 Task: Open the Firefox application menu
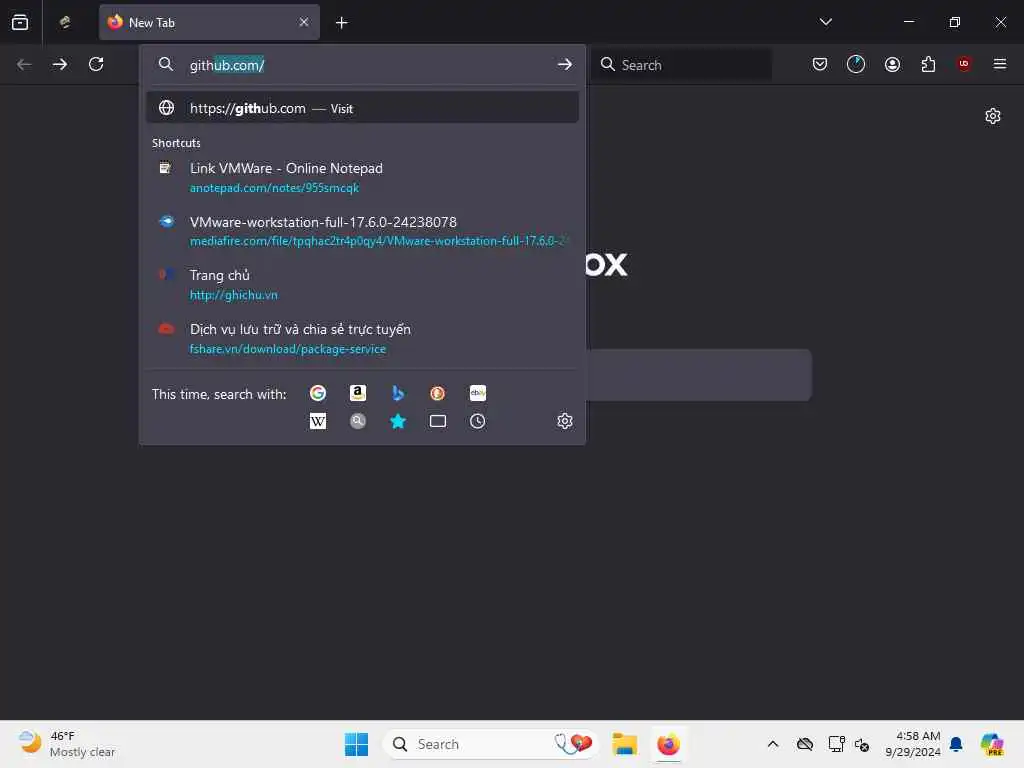coord(1000,64)
